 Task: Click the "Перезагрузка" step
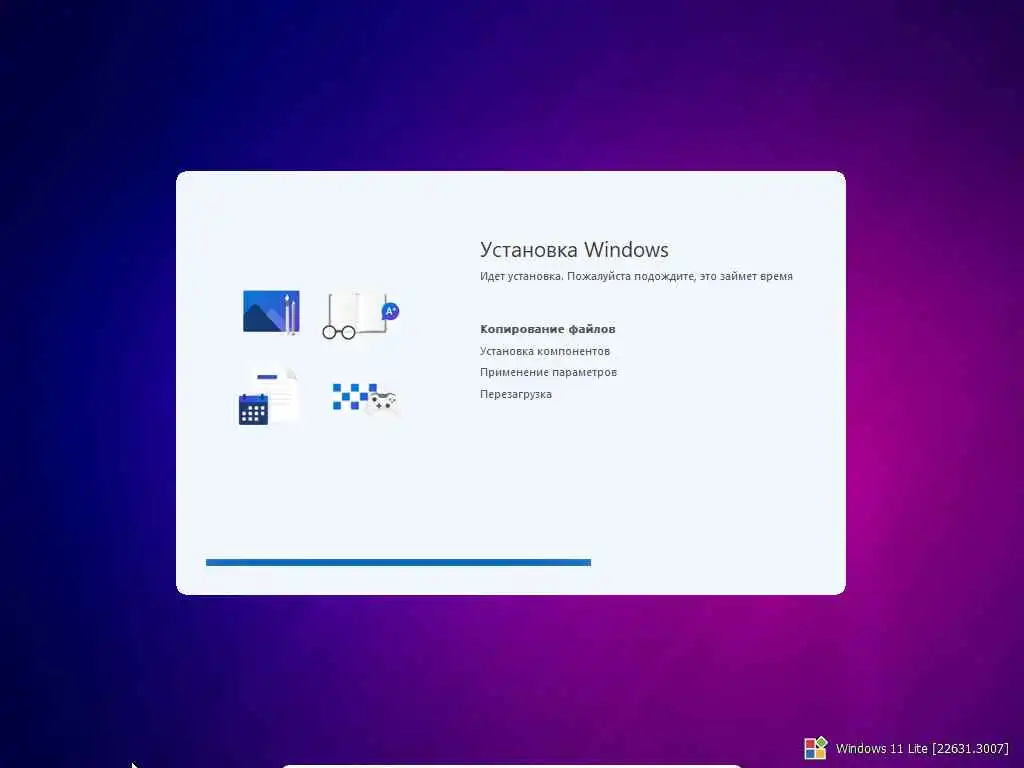[x=515, y=394]
